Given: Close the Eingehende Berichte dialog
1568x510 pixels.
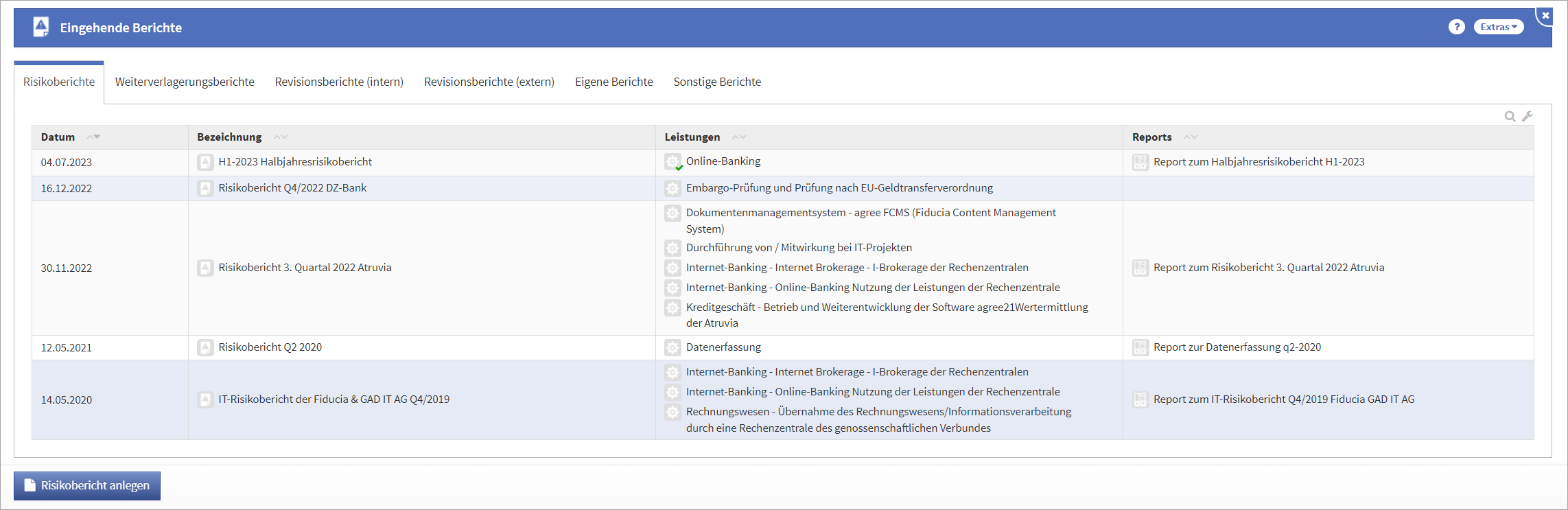Looking at the screenshot, I should (1545, 15).
